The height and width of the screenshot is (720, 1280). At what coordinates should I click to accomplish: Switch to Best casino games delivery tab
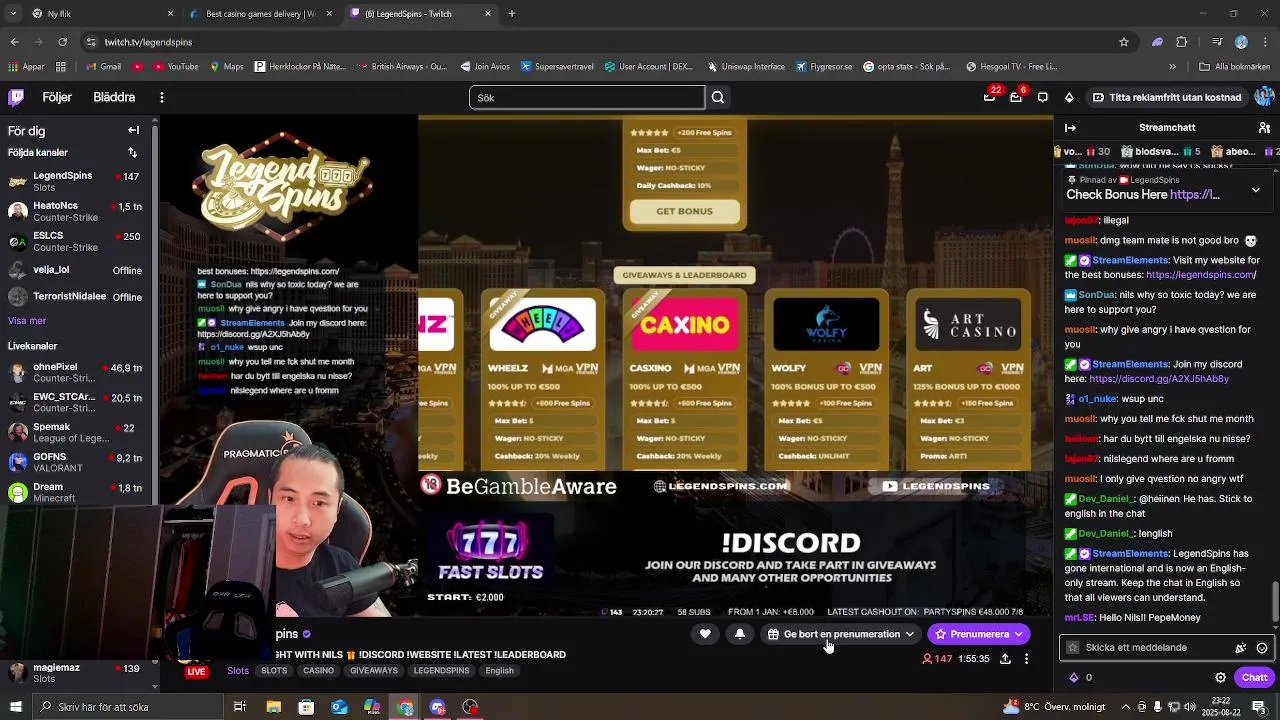tap(260, 14)
